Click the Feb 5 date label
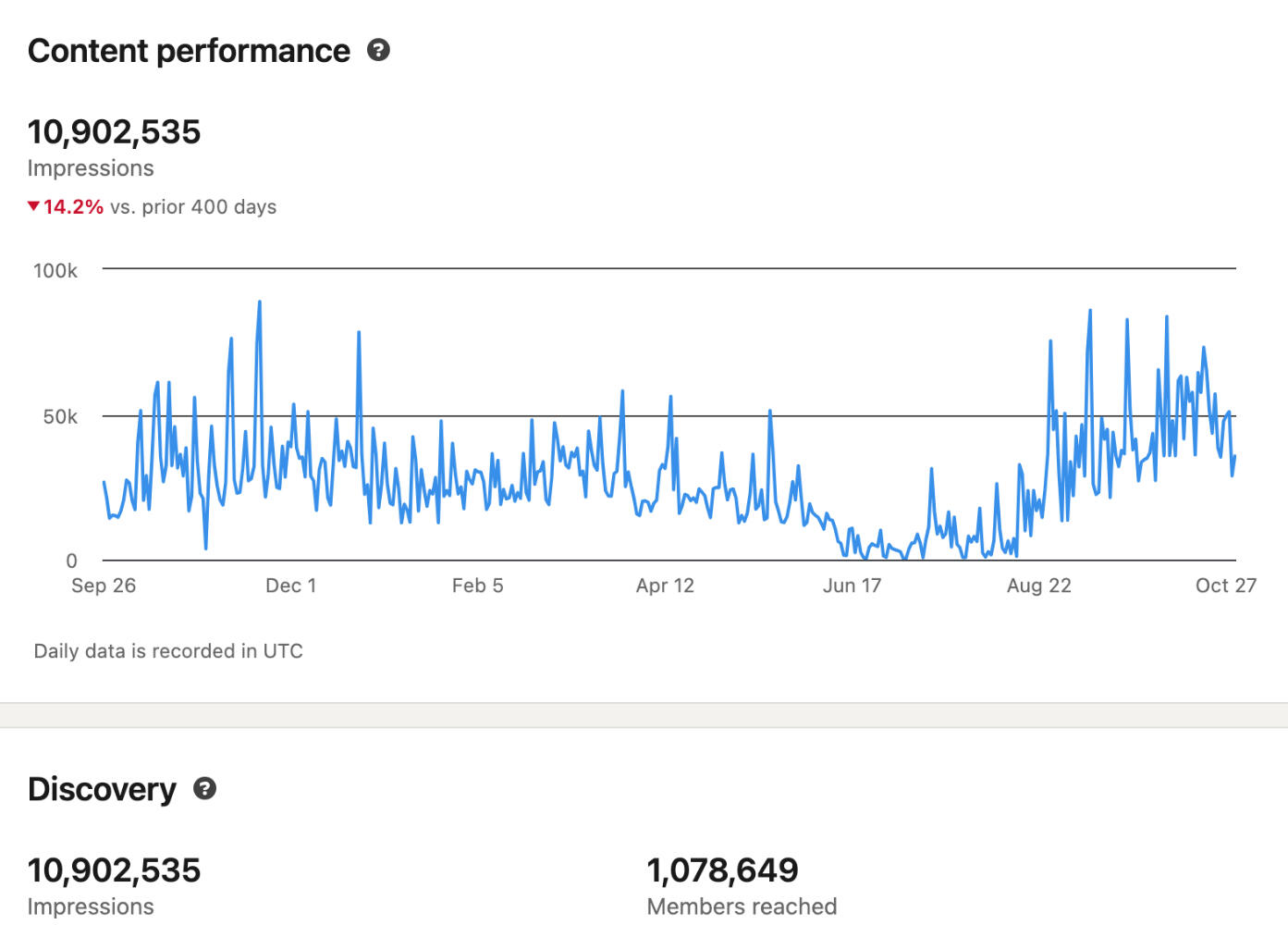The width and height of the screenshot is (1288, 925). [477, 586]
